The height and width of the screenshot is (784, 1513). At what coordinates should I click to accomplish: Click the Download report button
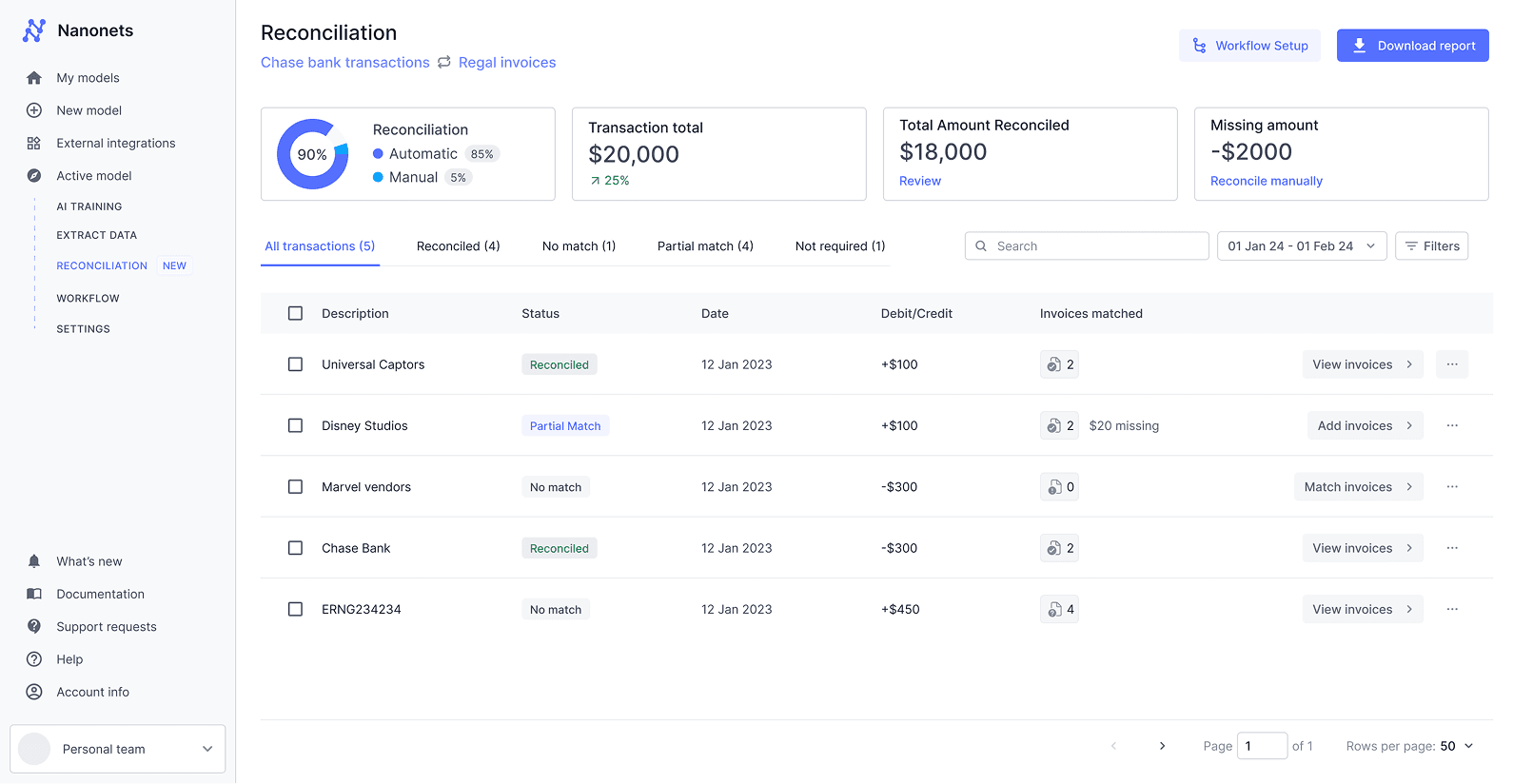1412,46
